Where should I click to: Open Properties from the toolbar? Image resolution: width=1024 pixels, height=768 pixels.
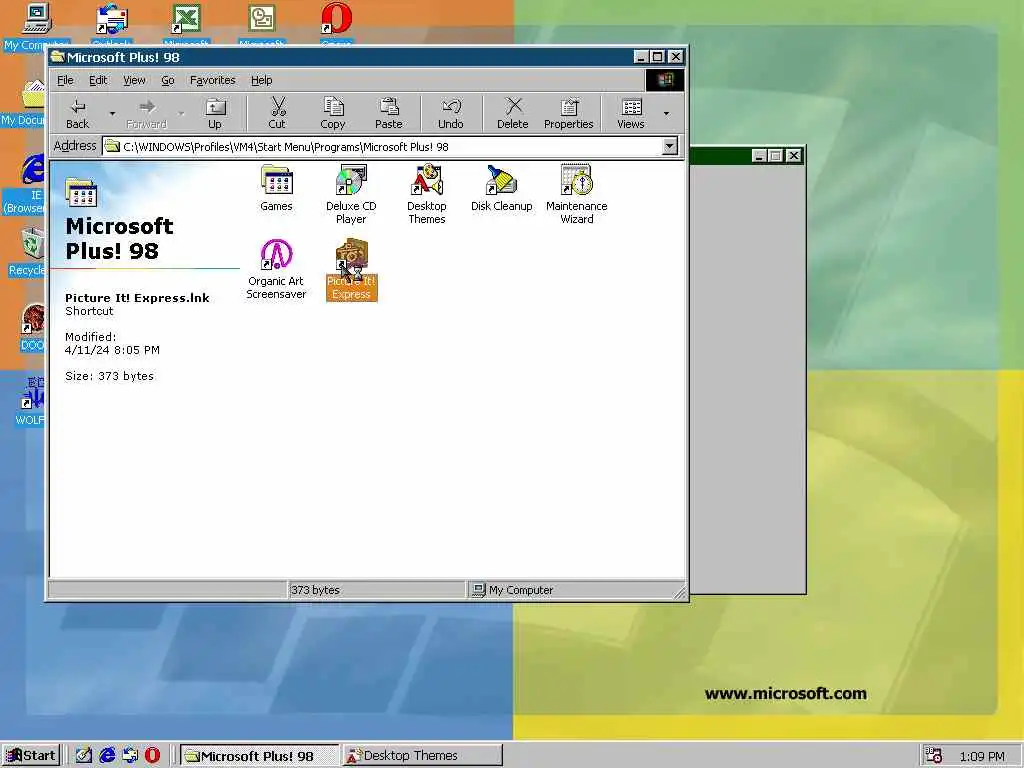(x=569, y=114)
